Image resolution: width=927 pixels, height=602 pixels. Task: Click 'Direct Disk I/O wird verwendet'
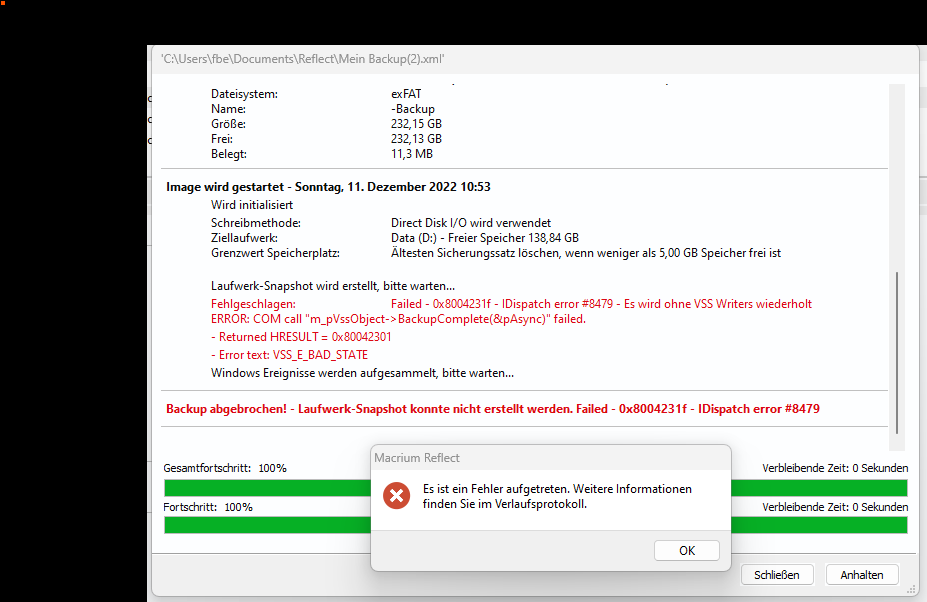pos(471,223)
